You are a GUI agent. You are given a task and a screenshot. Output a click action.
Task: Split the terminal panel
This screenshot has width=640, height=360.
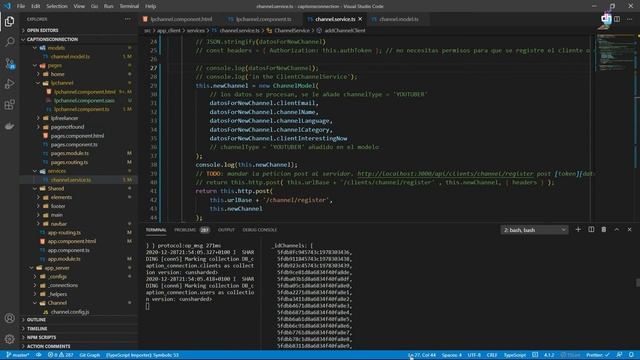[591, 230]
